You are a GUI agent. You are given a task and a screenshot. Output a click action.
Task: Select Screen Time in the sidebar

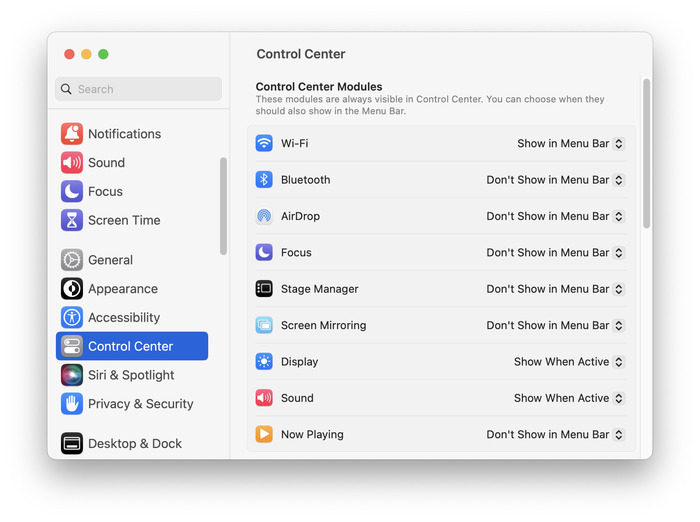[132, 220]
